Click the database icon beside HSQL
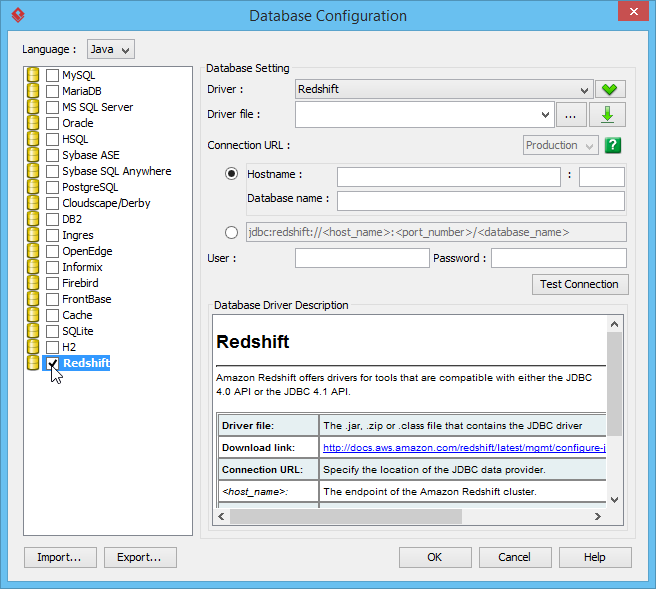 point(33,139)
